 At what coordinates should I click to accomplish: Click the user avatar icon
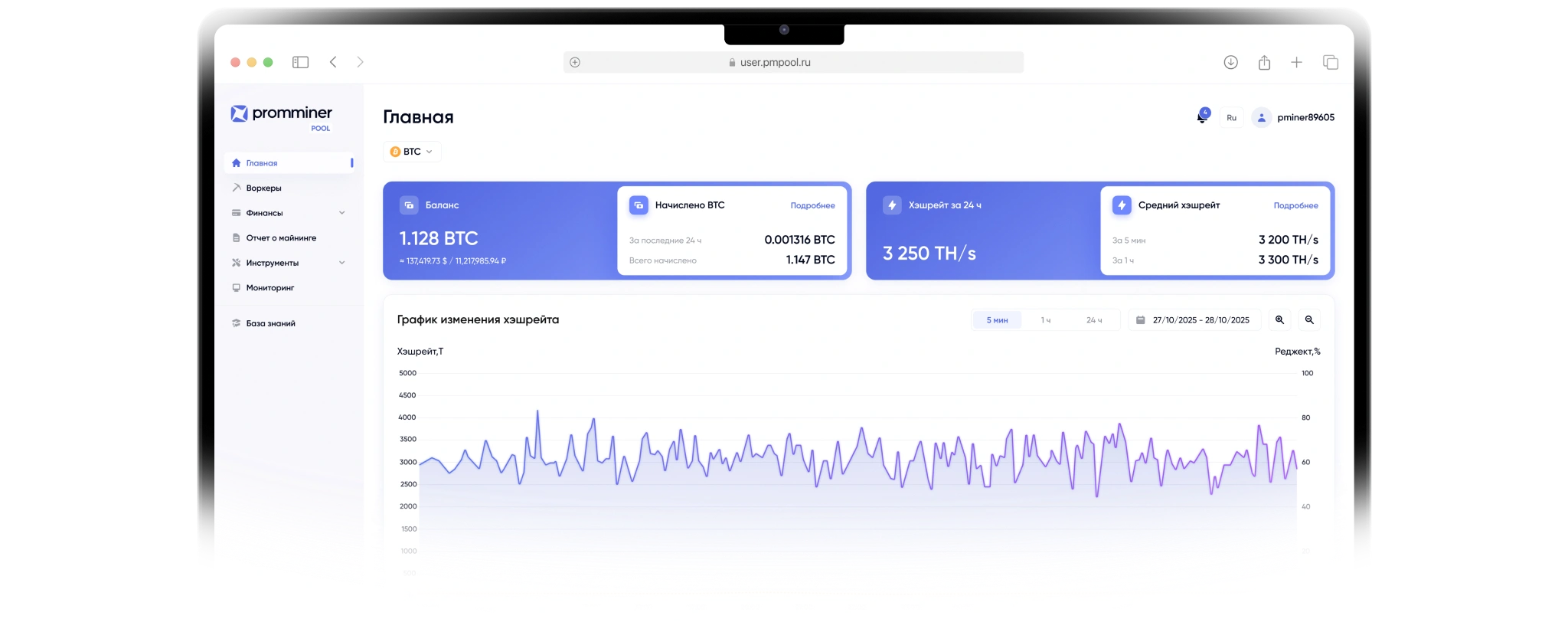tap(1261, 118)
